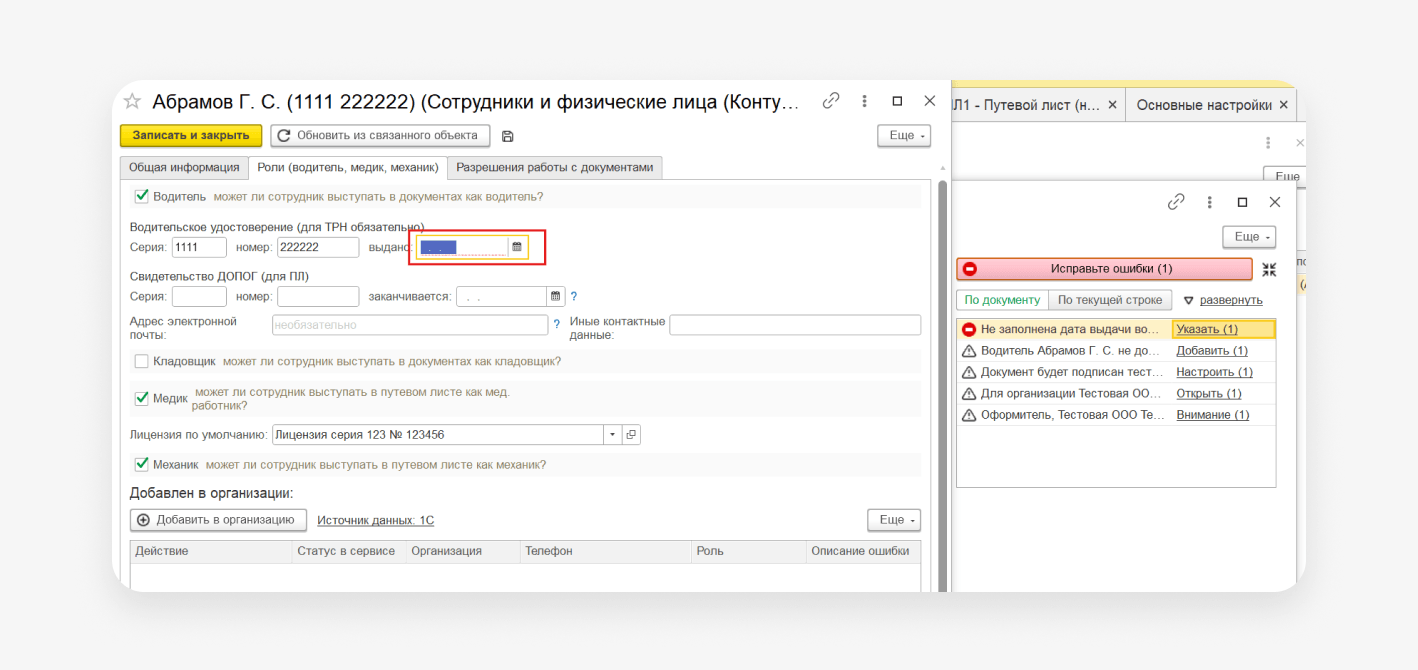Click ДОПОГ номер input field
Viewport: 1418px width, 670px height.
coord(318,297)
